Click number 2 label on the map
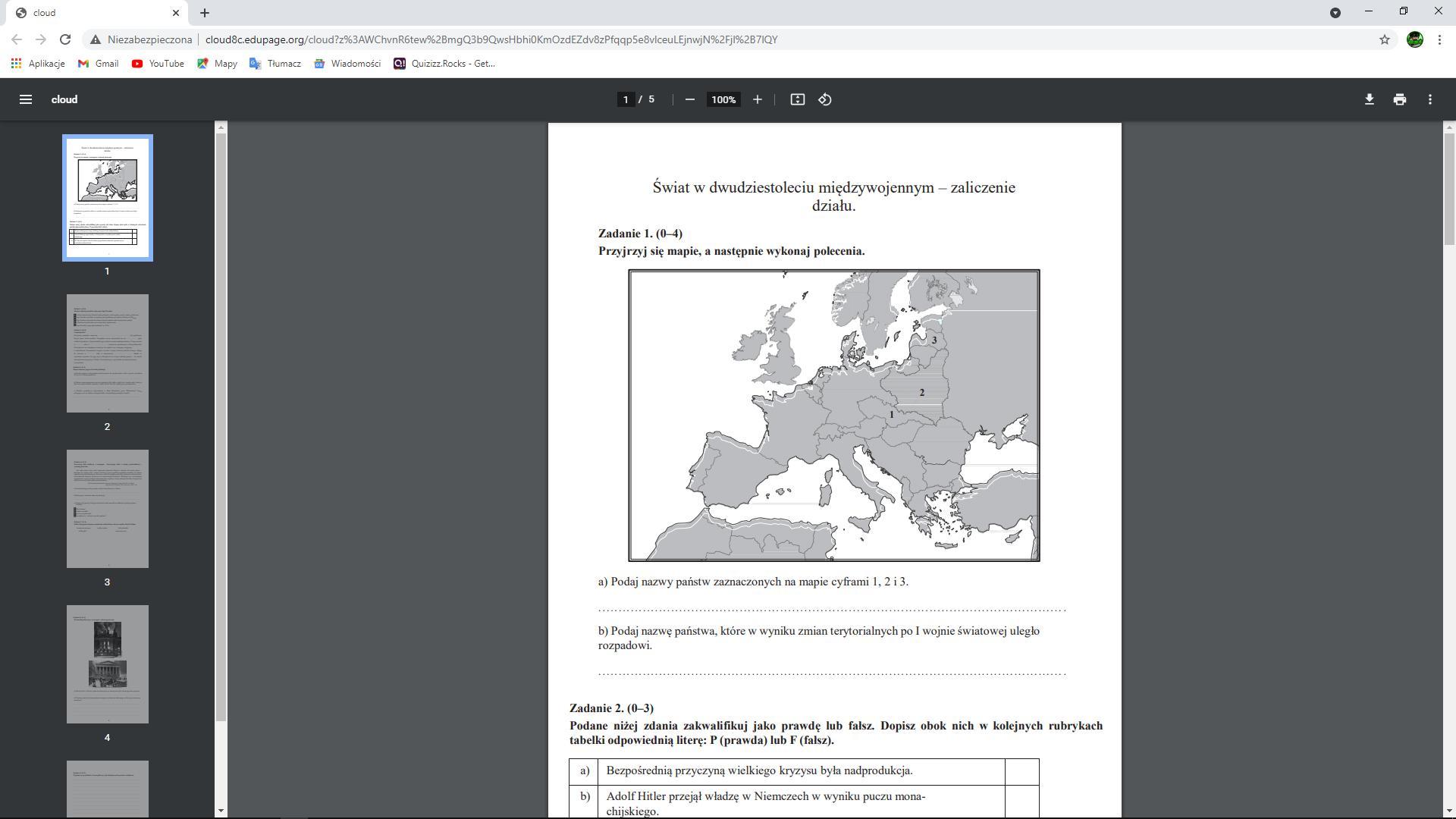Viewport: 1456px width, 819px height. coord(922,392)
